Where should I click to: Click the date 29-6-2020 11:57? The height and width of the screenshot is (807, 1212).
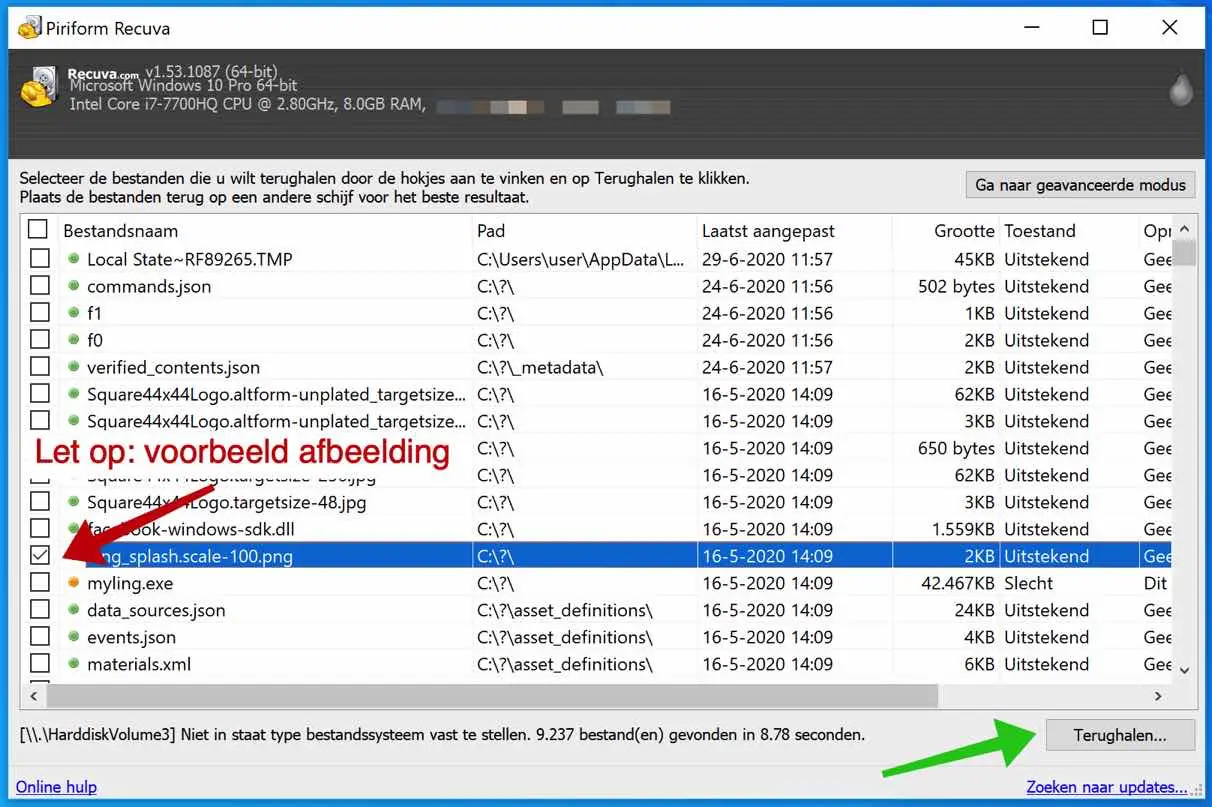pos(767,259)
